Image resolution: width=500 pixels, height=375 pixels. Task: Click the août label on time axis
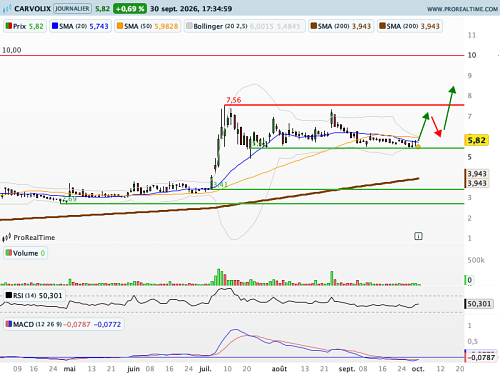tap(279, 369)
